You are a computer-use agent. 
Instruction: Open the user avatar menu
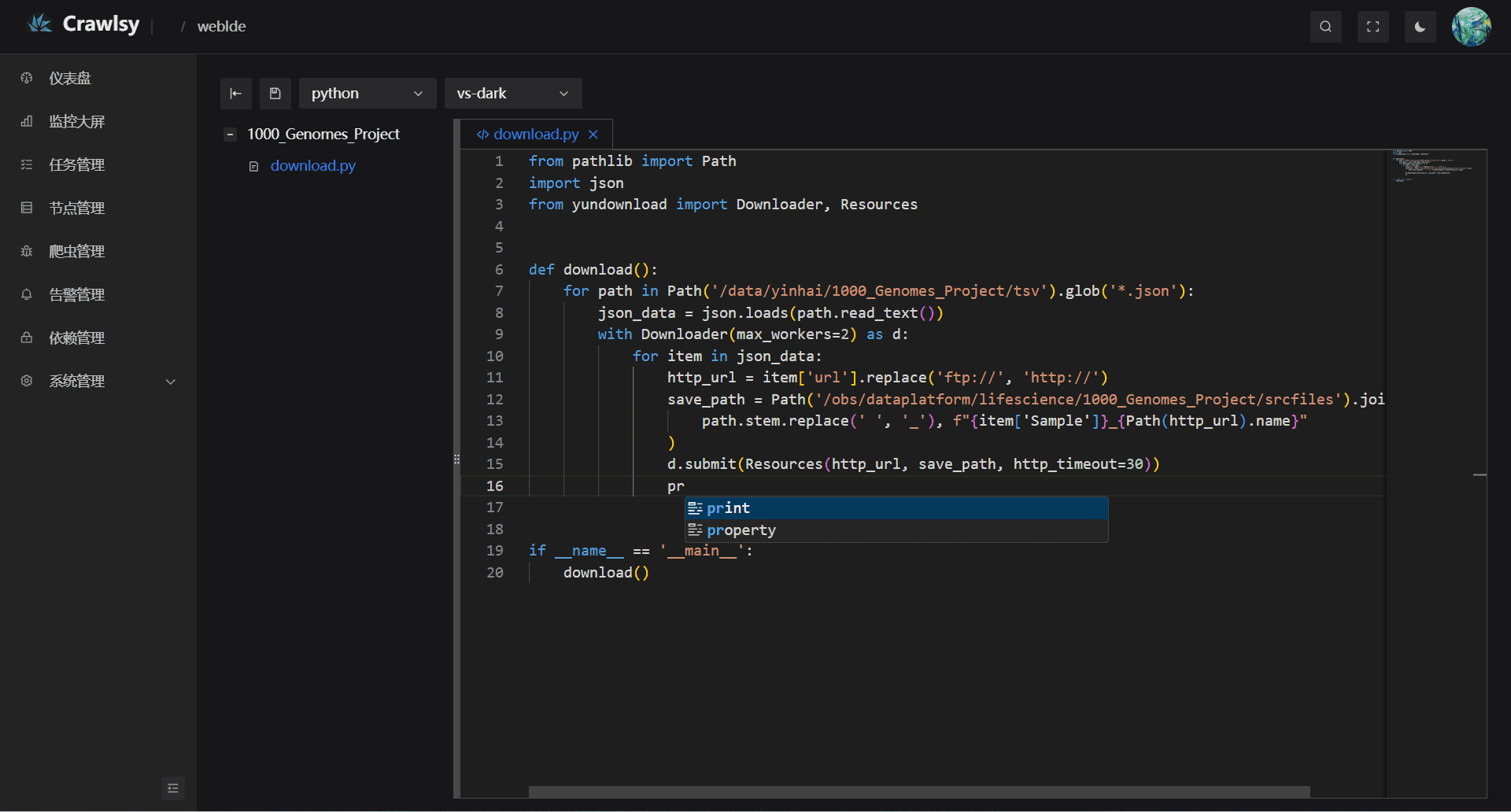(1471, 27)
